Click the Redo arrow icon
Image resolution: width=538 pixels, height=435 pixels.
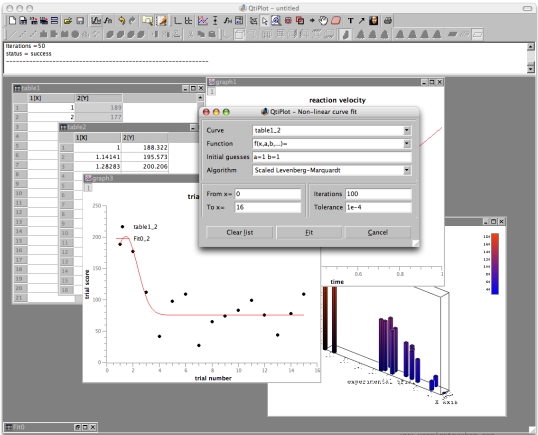tap(132, 21)
